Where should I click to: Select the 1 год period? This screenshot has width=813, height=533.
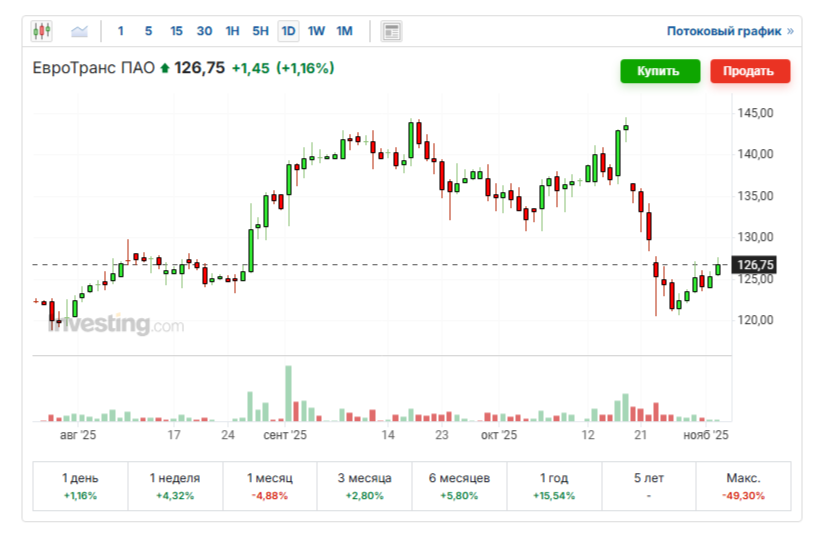click(554, 486)
